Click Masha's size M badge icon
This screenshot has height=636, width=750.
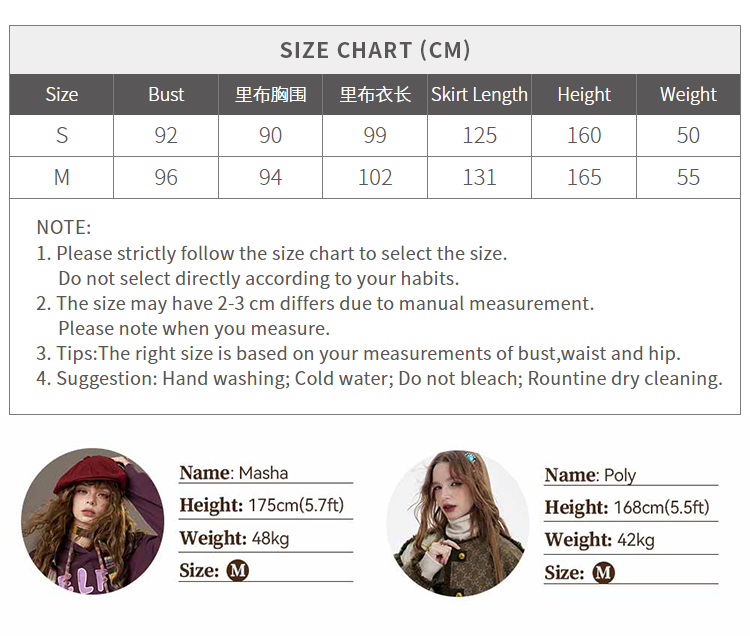pos(238,570)
